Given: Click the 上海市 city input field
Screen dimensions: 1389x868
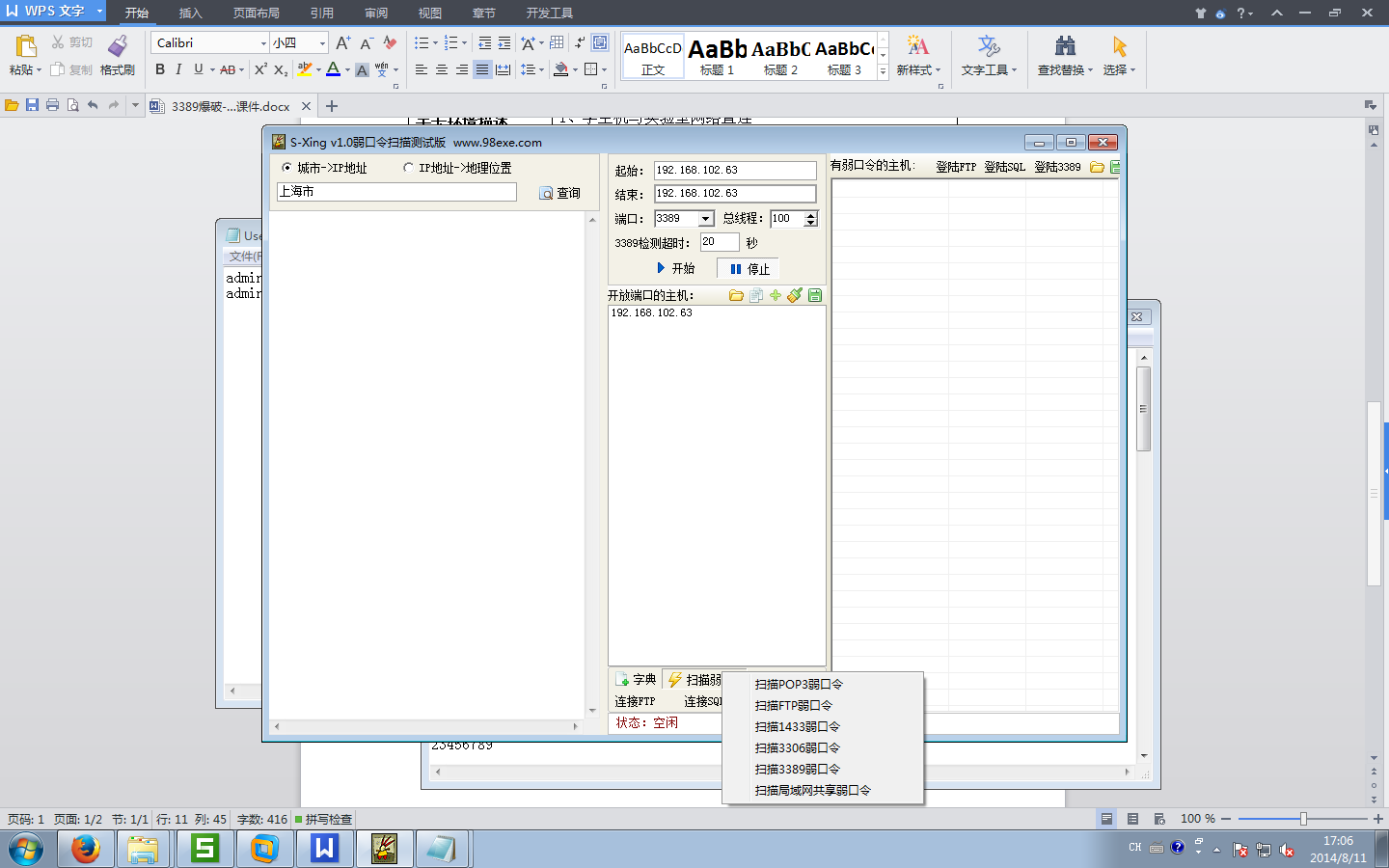Looking at the screenshot, I should [x=396, y=192].
